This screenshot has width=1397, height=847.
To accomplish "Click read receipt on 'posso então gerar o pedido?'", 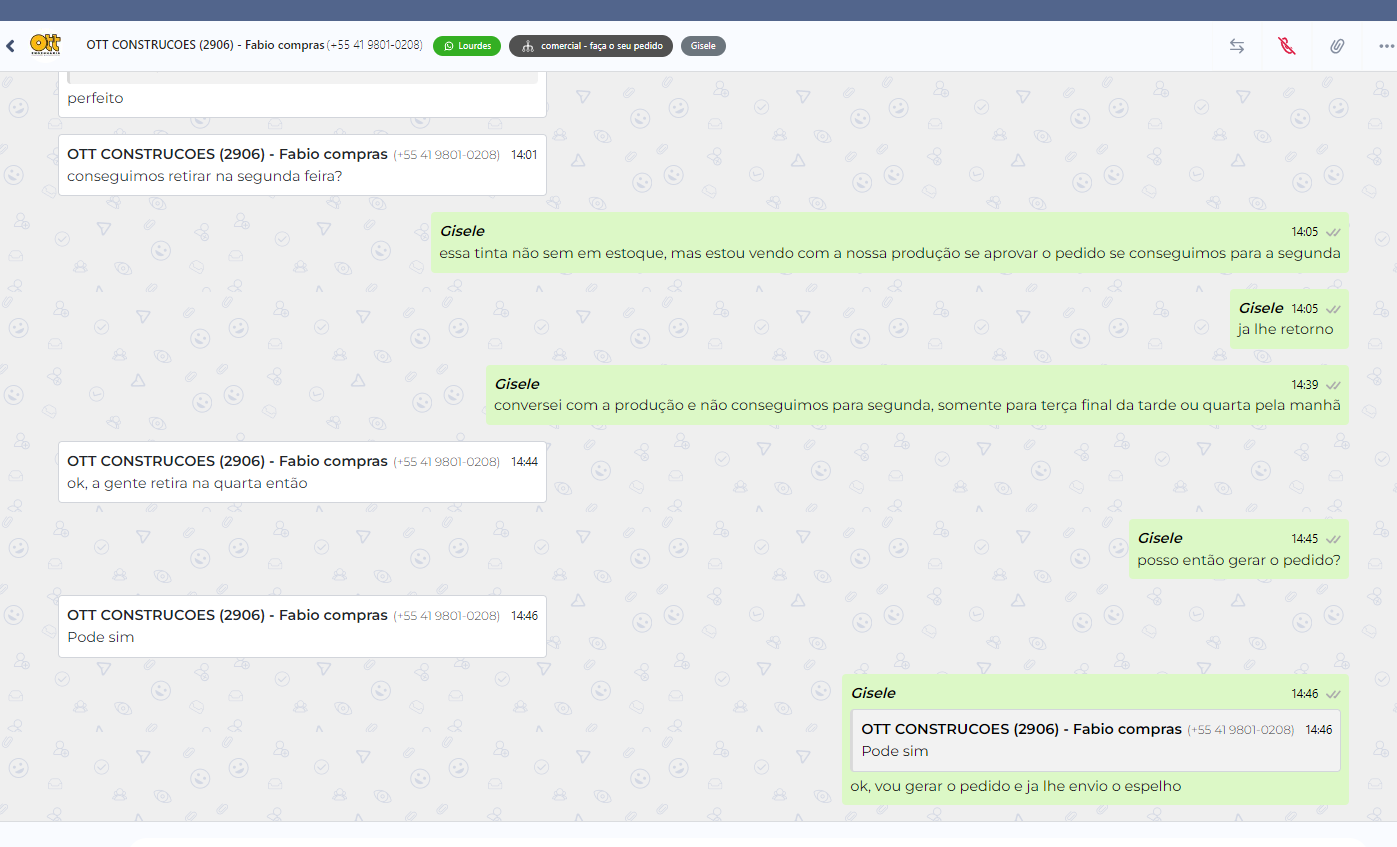I will click(1333, 539).
